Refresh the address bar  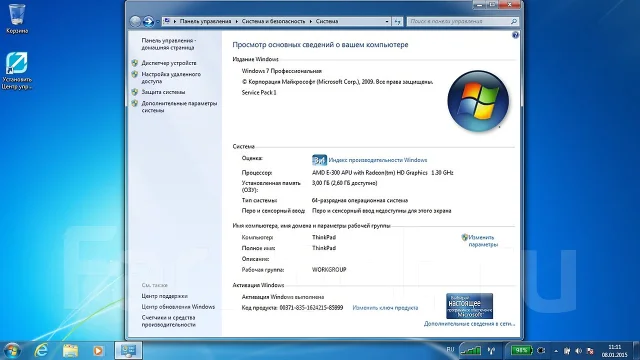pos(397,21)
